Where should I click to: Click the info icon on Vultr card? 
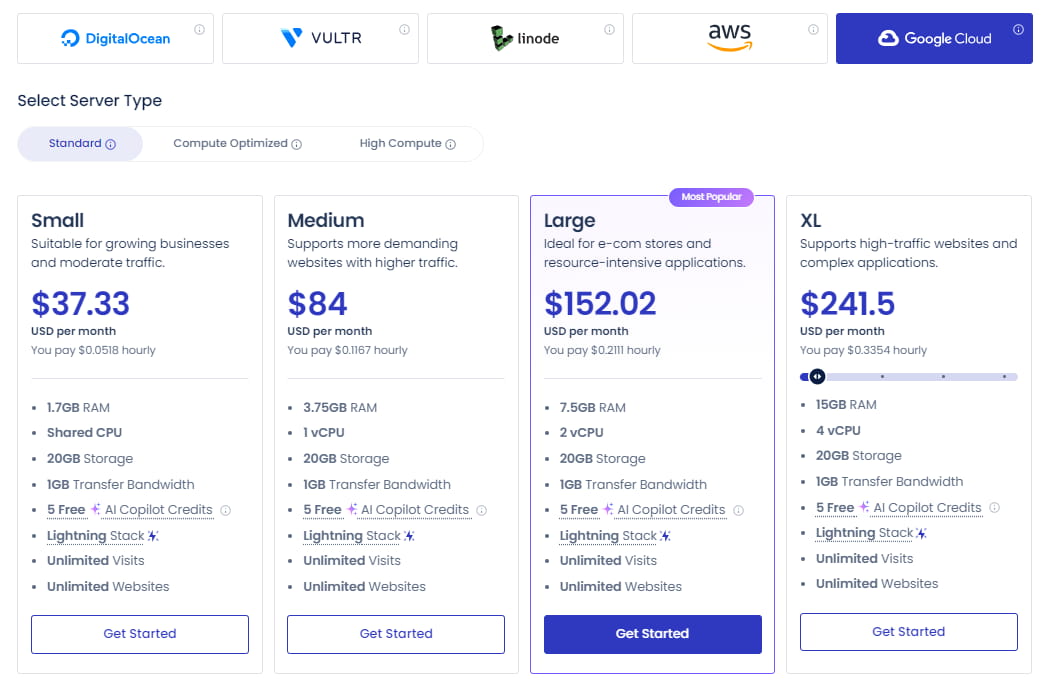point(404,30)
